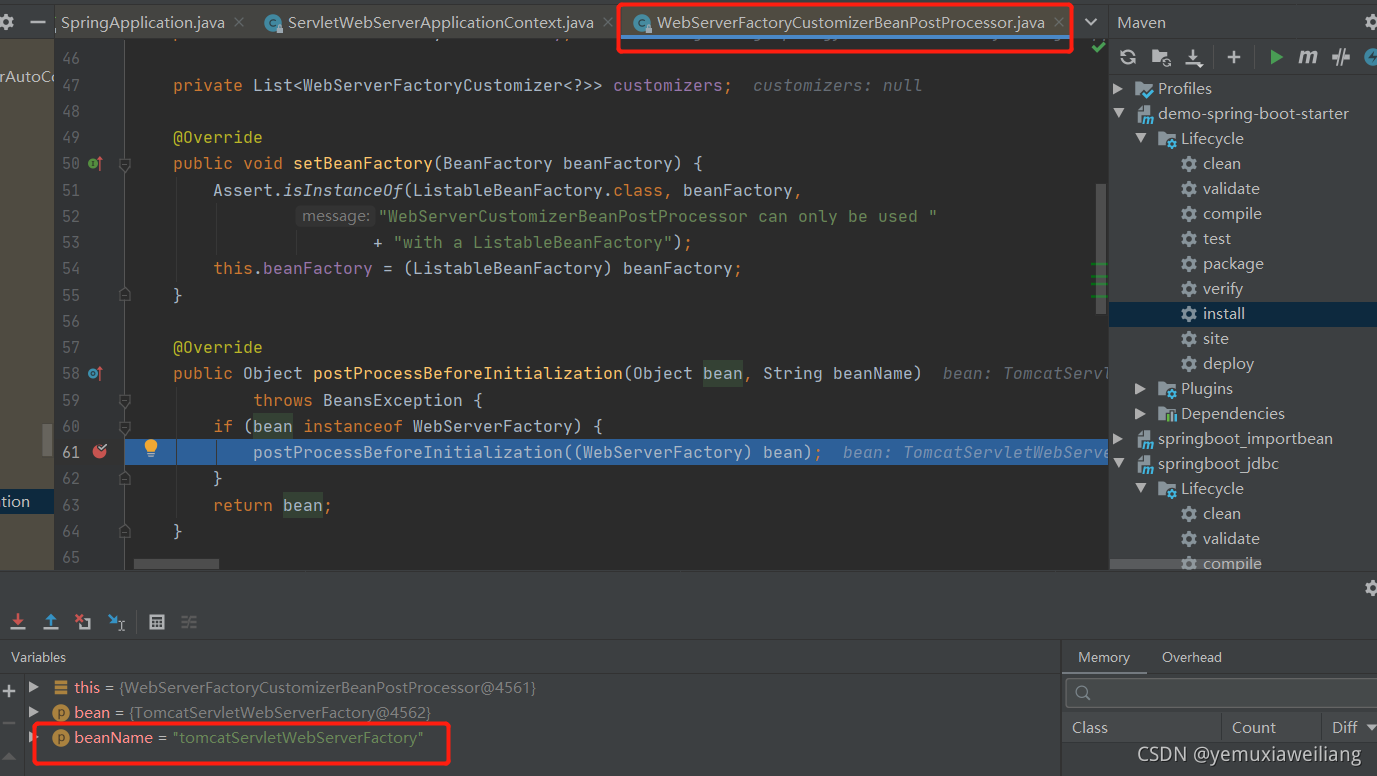Collapse Lifecycle under springboot_jdbc
This screenshot has width=1377, height=776.
pyautogui.click(x=1142, y=489)
